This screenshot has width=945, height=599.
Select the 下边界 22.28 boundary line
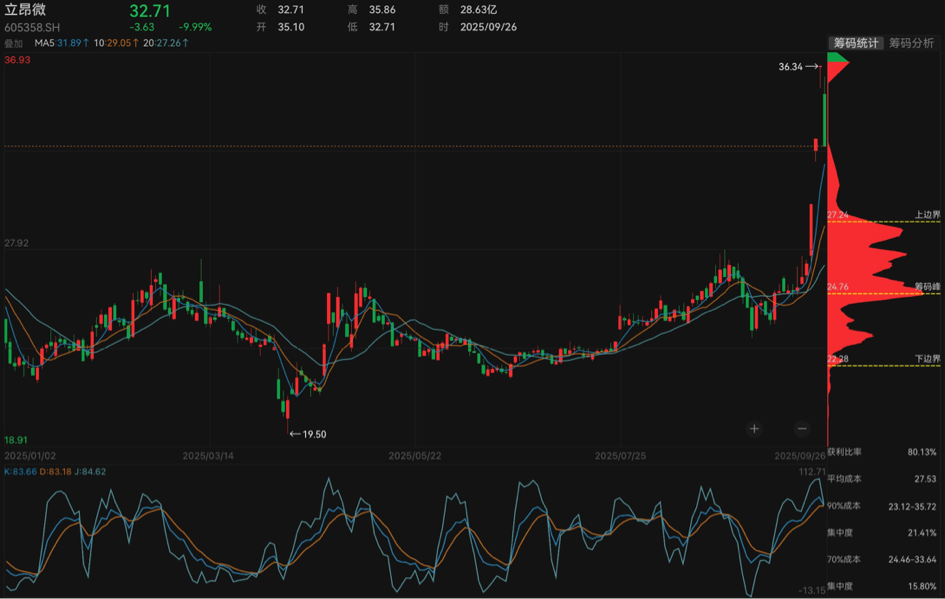884,365
